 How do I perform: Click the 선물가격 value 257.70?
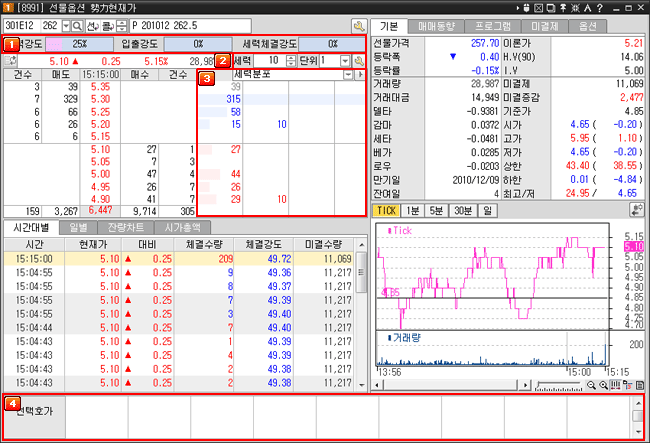(x=485, y=43)
